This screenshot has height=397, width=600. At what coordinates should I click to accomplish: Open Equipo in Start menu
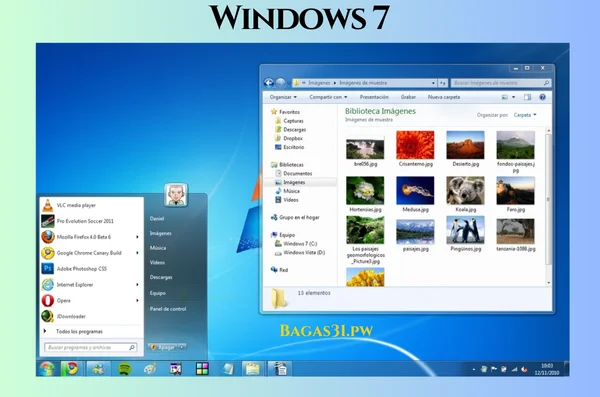[158, 293]
